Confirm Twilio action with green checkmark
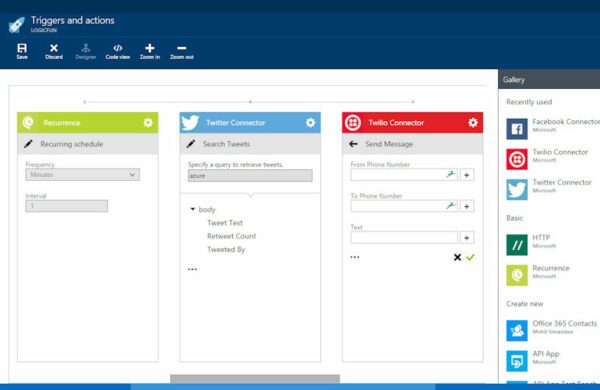The height and width of the screenshot is (390, 600). point(470,257)
